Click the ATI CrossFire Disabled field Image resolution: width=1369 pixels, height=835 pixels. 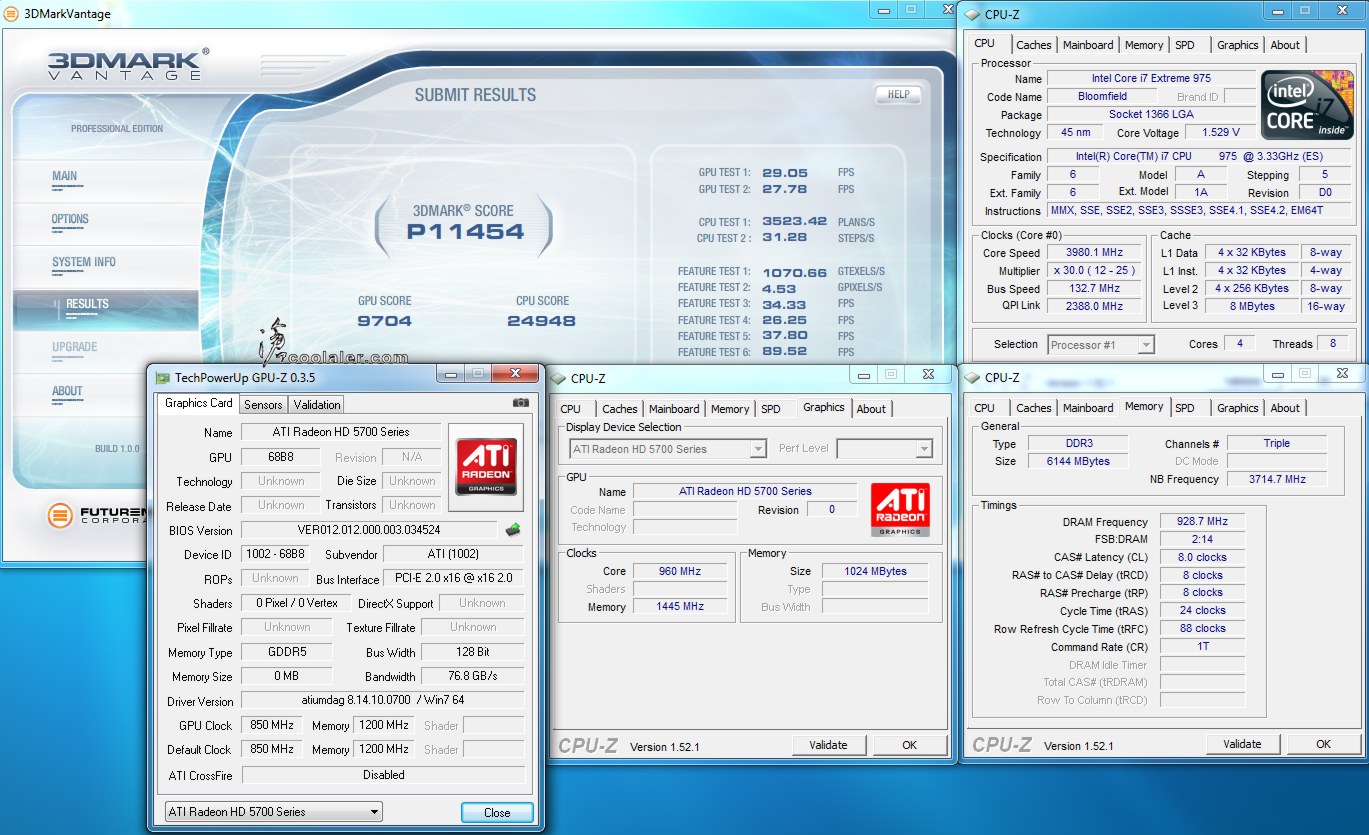point(383,775)
